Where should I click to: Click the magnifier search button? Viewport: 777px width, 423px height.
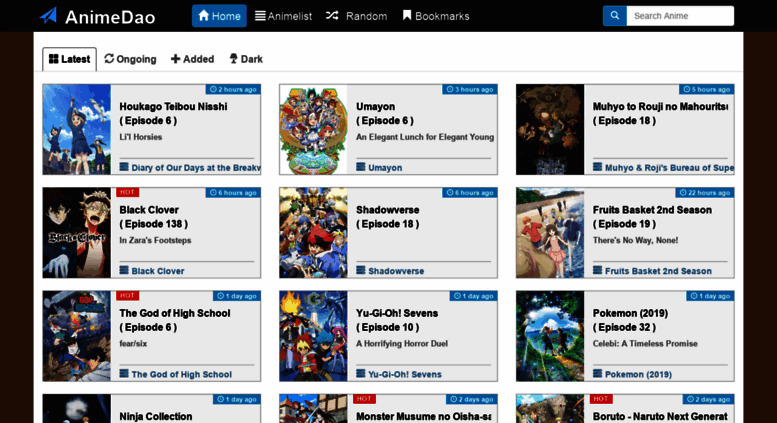(614, 16)
